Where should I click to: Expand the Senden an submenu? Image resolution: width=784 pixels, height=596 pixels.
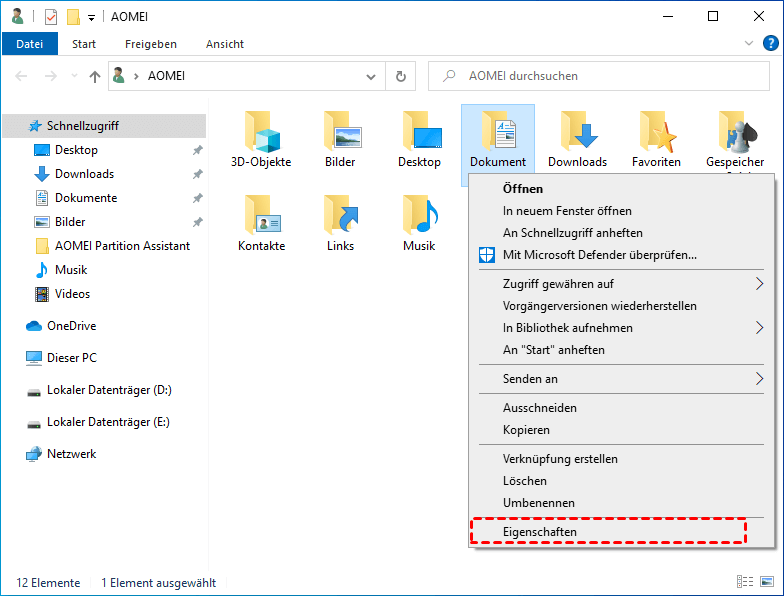(x=759, y=379)
